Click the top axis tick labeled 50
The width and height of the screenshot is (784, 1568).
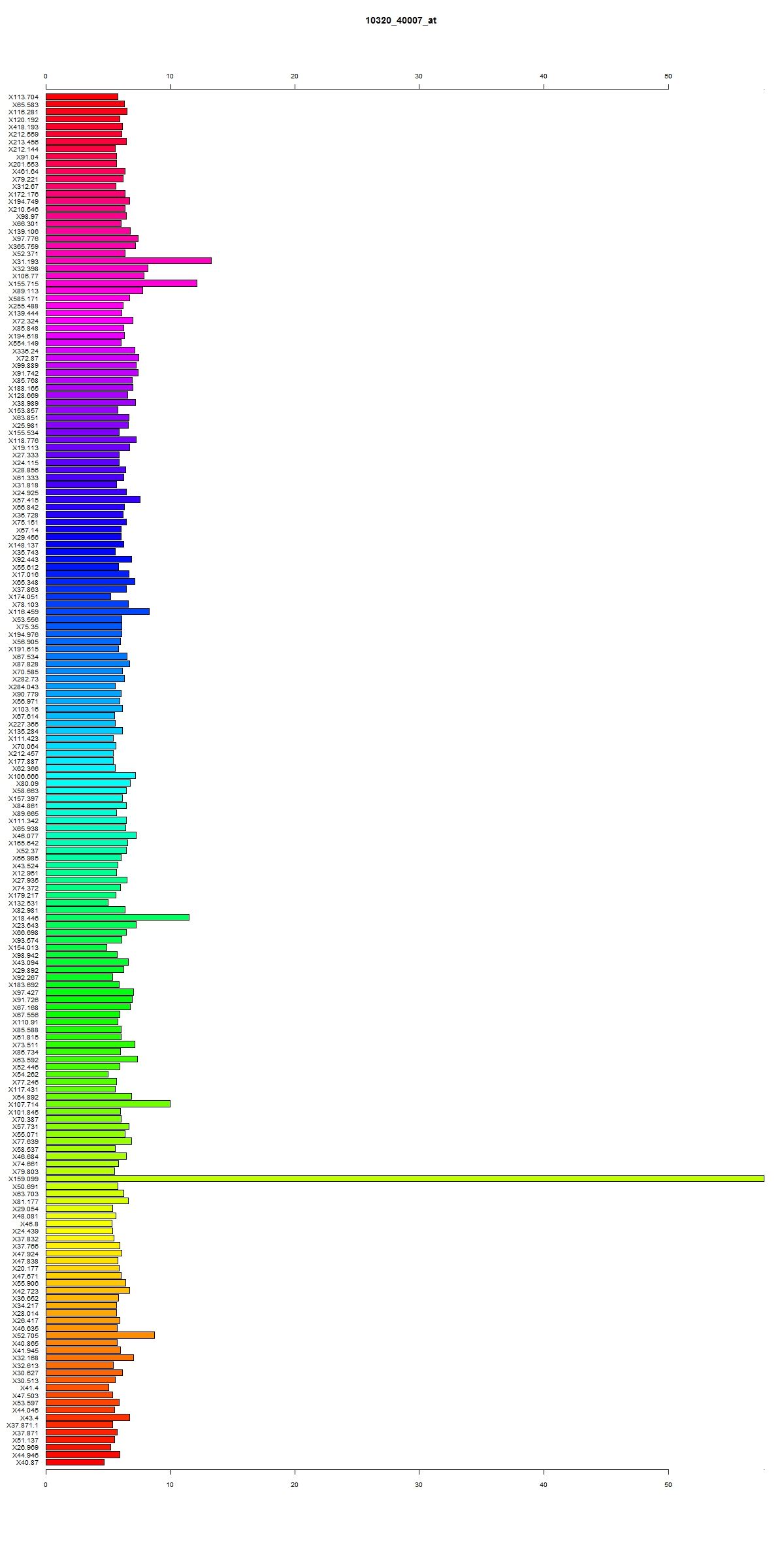668,76
